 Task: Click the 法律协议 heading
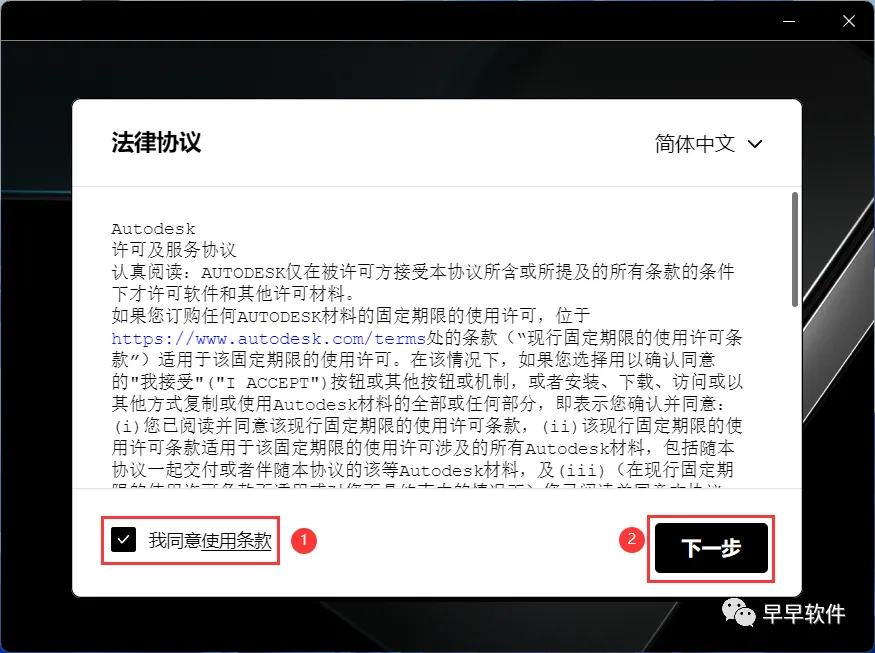pyautogui.click(x=156, y=143)
